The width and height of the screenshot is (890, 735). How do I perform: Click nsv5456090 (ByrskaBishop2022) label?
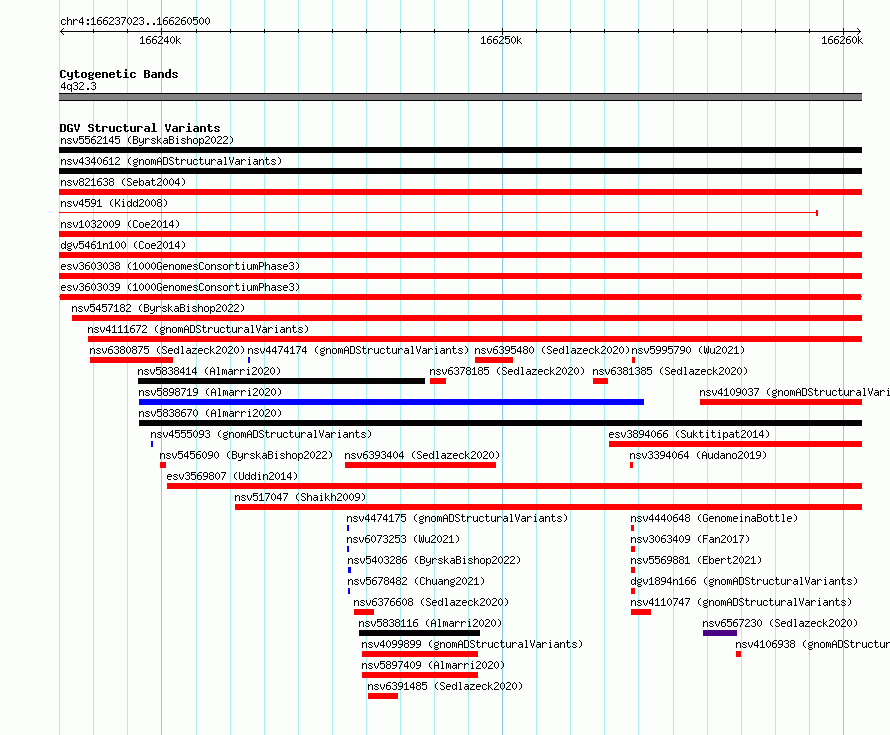246,455
